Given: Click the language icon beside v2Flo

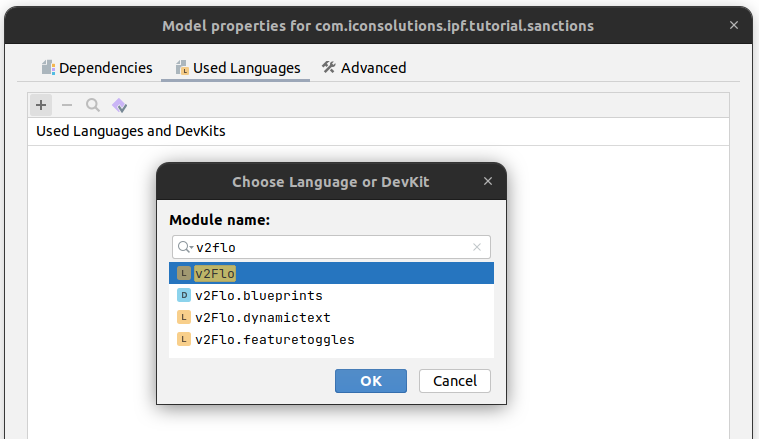Looking at the screenshot, I should pos(184,273).
